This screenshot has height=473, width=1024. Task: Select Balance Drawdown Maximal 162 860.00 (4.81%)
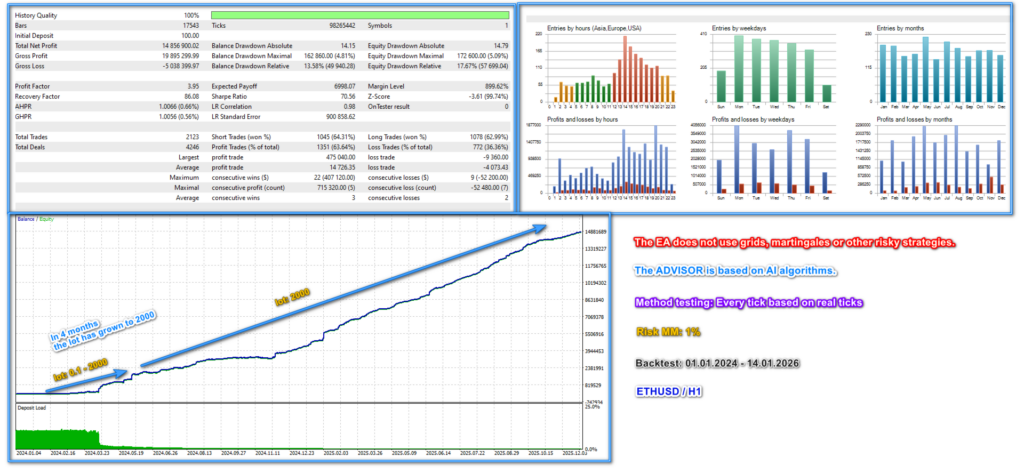click(330, 56)
